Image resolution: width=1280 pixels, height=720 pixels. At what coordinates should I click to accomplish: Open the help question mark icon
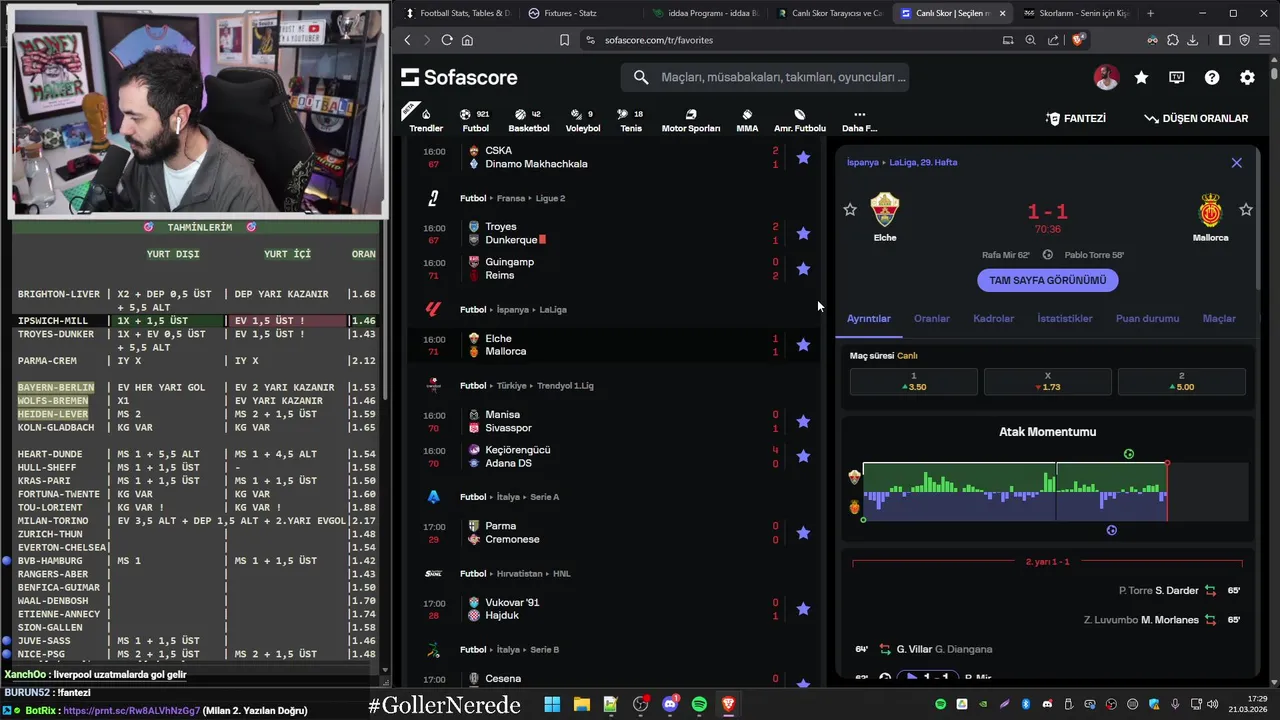point(1212,77)
